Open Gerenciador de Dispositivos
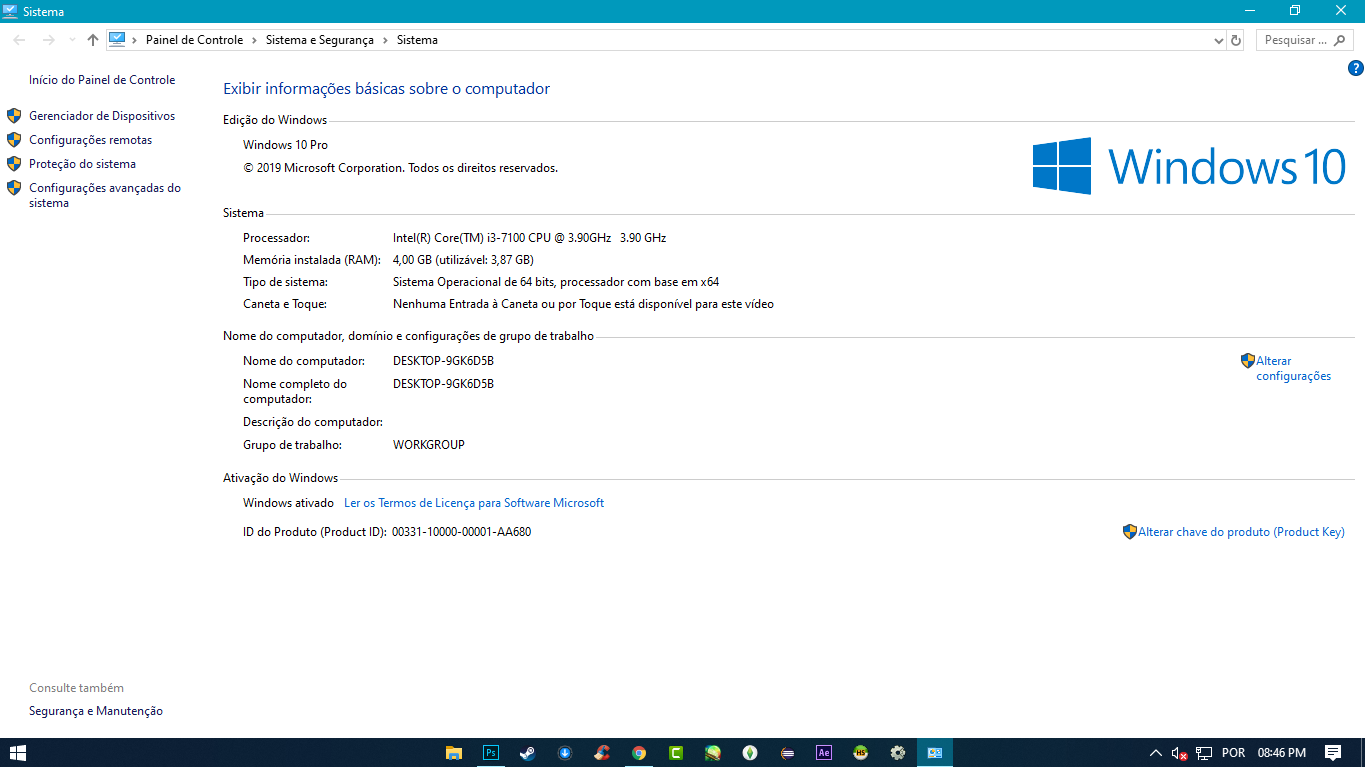This screenshot has height=767, width=1365. click(x=102, y=116)
